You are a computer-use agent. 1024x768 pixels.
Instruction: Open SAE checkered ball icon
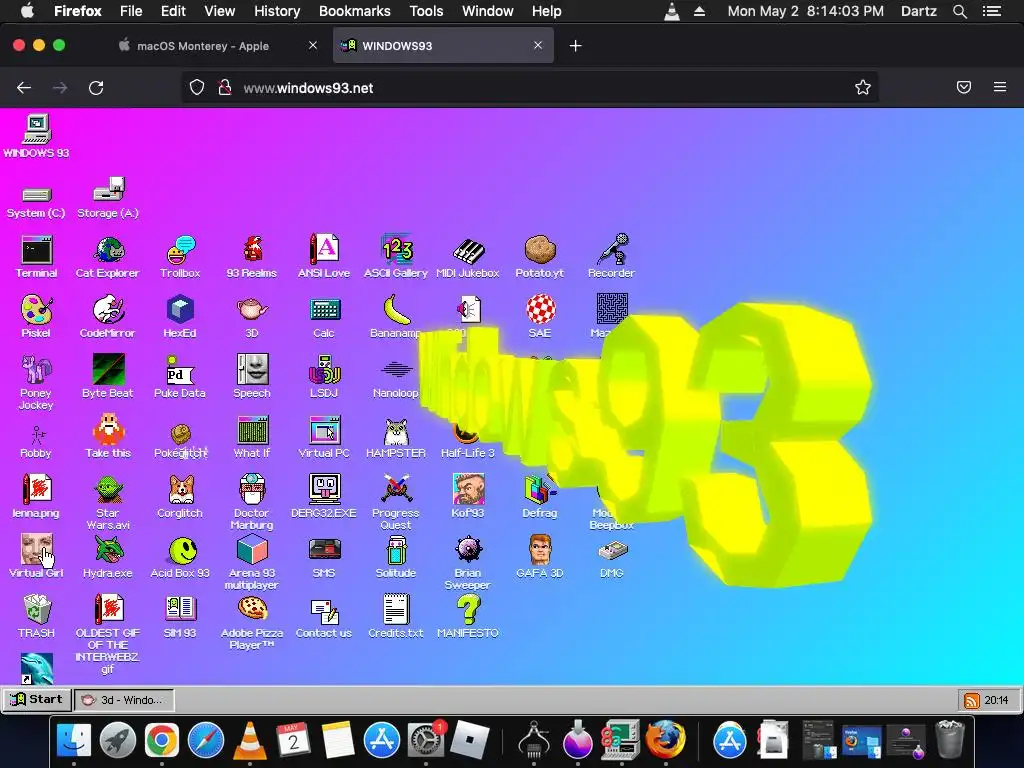click(541, 310)
